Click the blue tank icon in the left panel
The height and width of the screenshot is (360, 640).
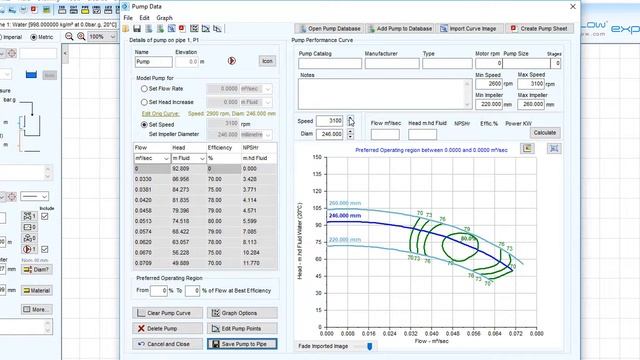pos(31,75)
